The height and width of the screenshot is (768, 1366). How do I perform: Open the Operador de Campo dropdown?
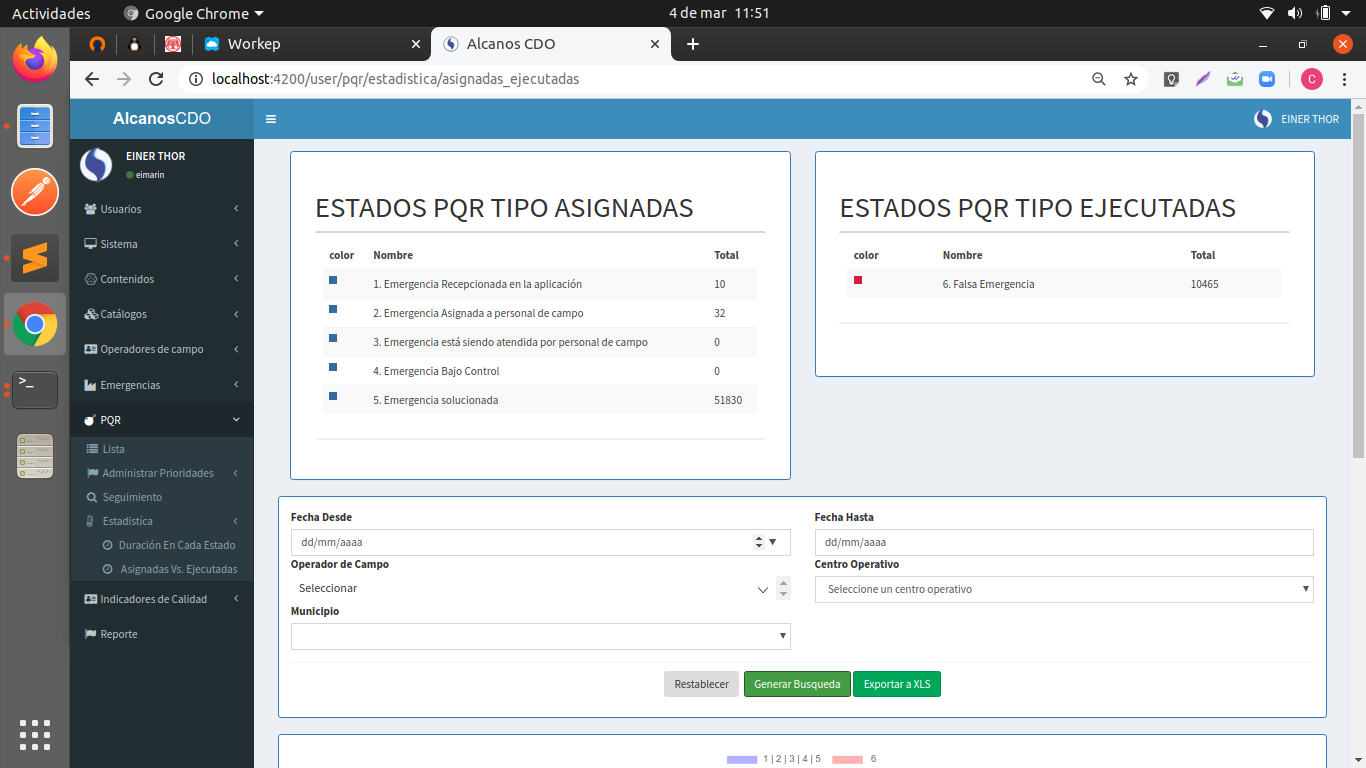tap(541, 589)
